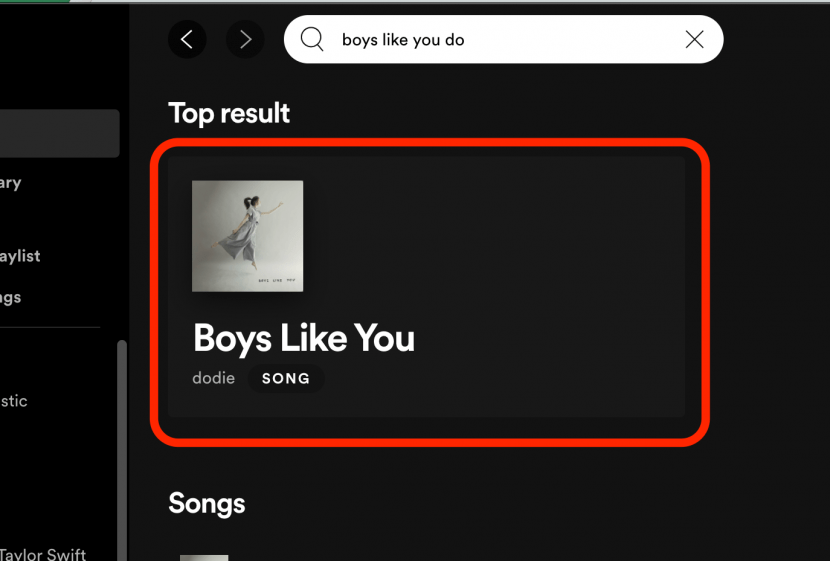Click the "Top result" heading
This screenshot has height=561, width=830.
[x=229, y=113]
